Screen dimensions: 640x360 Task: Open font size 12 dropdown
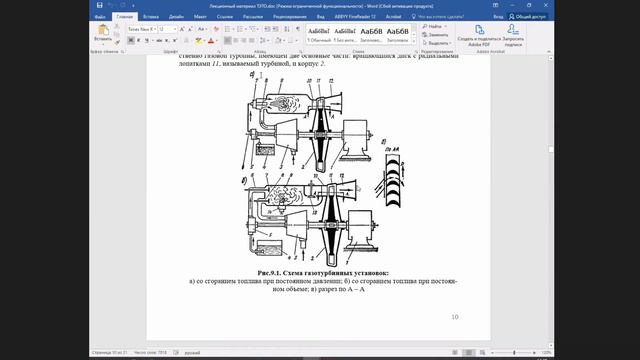[x=175, y=29]
